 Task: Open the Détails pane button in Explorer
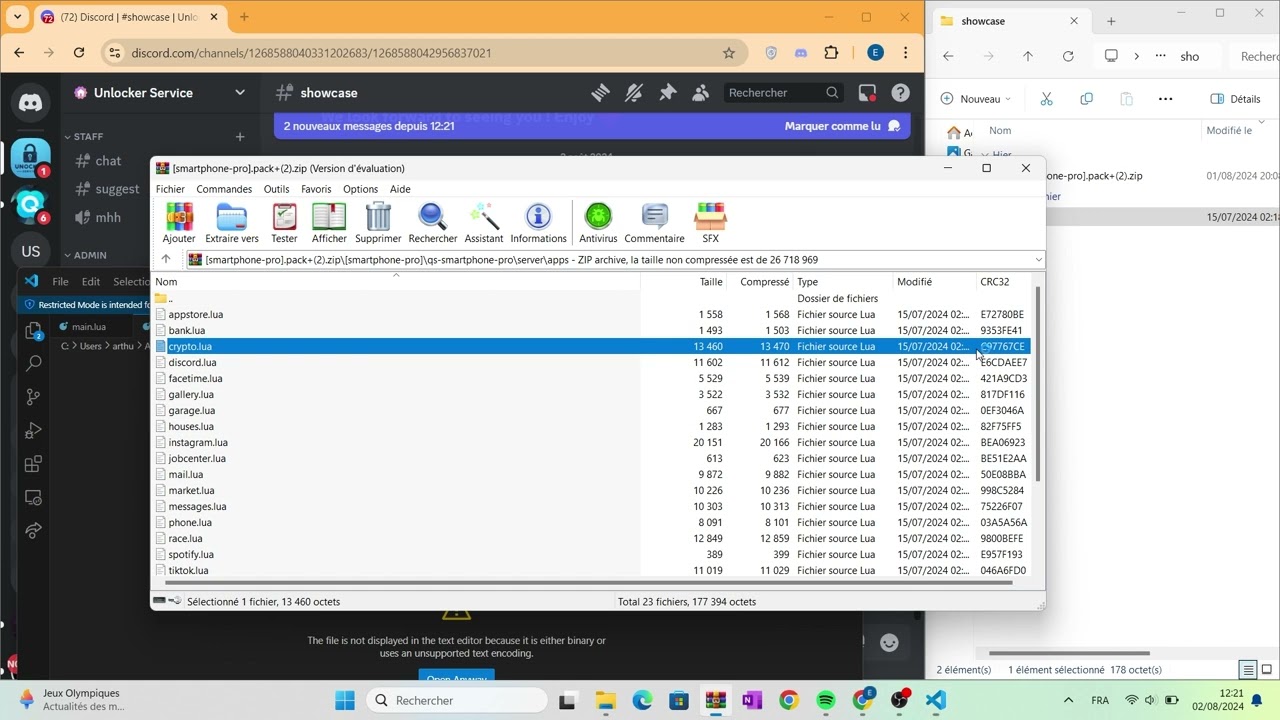tap(1235, 99)
